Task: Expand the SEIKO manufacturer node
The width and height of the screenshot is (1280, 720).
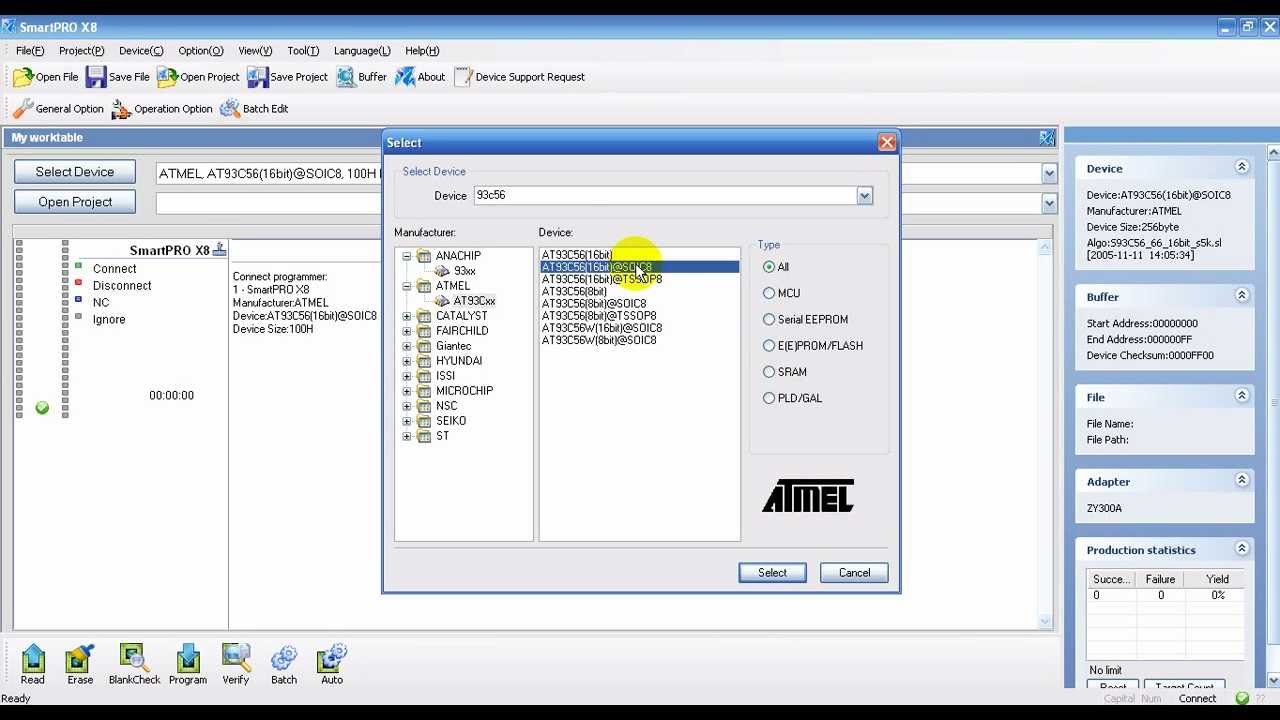Action: coord(407,421)
